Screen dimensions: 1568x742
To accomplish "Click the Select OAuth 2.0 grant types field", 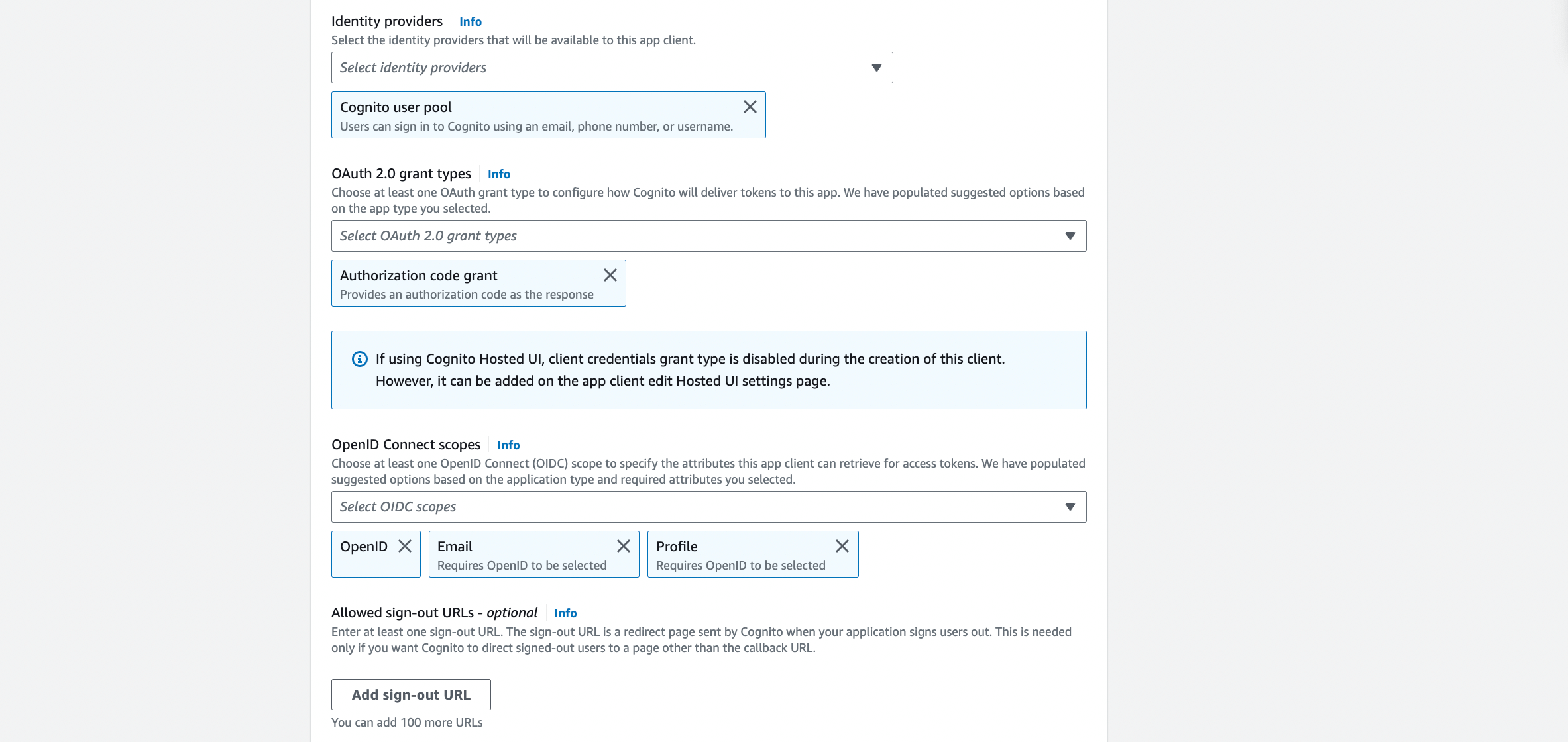I will 708,236.
